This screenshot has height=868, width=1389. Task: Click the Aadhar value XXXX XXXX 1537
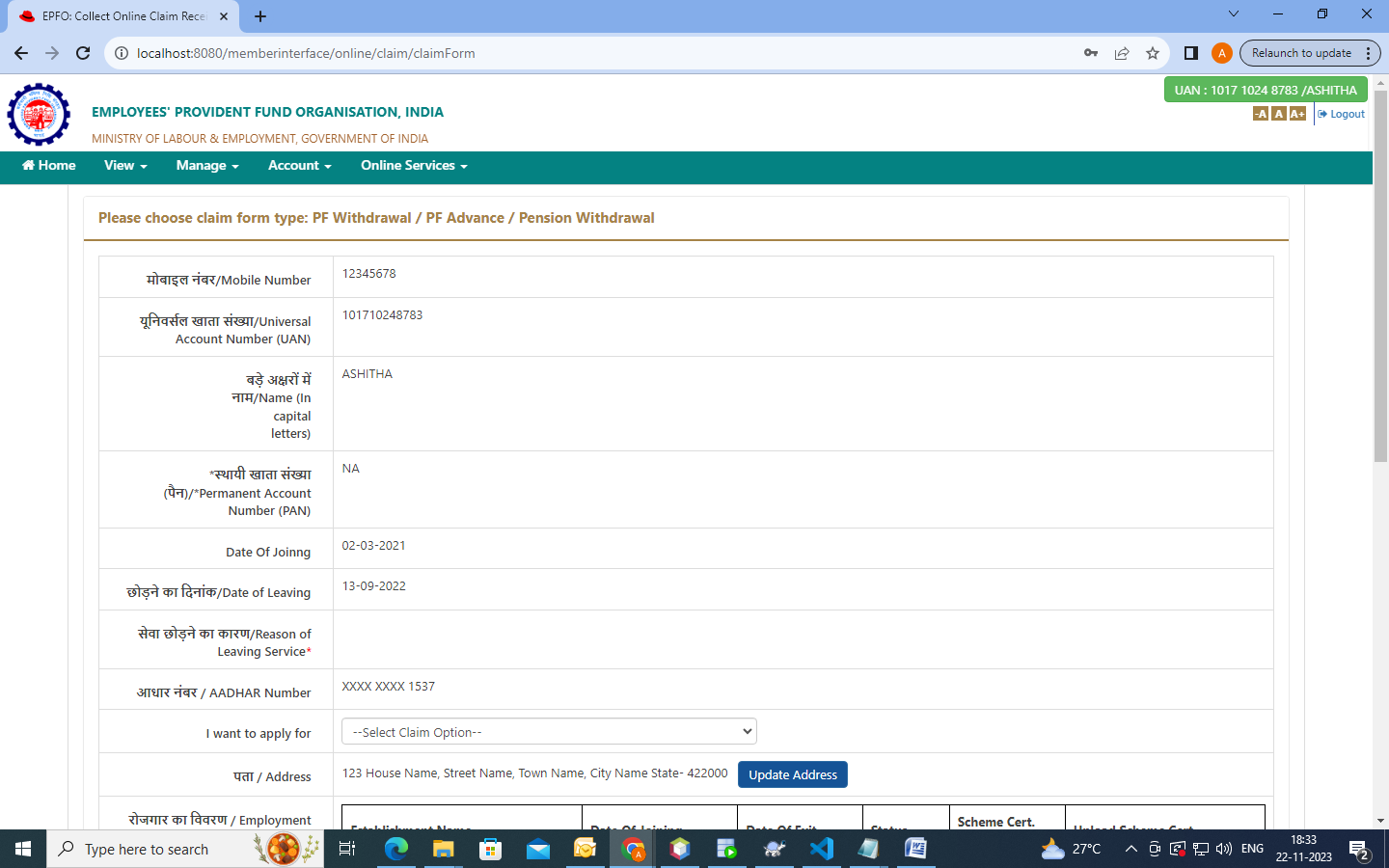tap(389, 687)
